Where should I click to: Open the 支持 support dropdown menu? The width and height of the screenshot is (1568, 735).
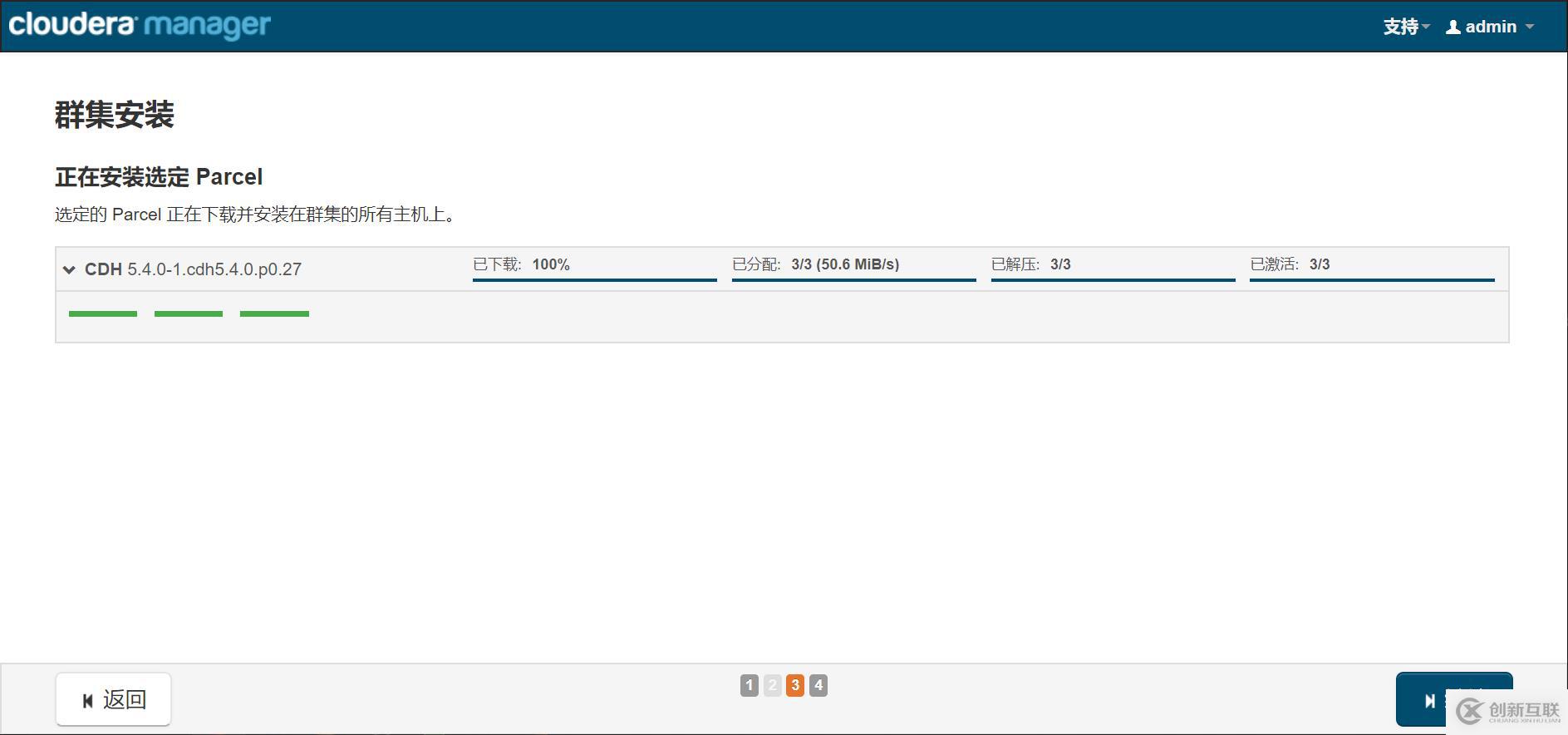click(1406, 27)
